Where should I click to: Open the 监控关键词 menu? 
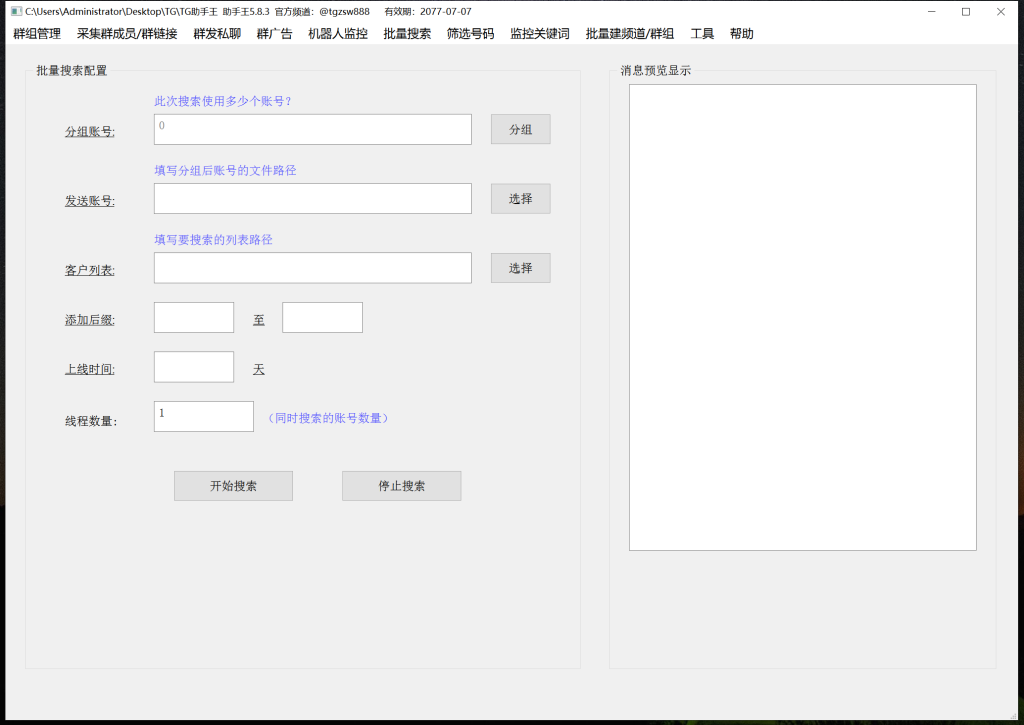[x=540, y=34]
